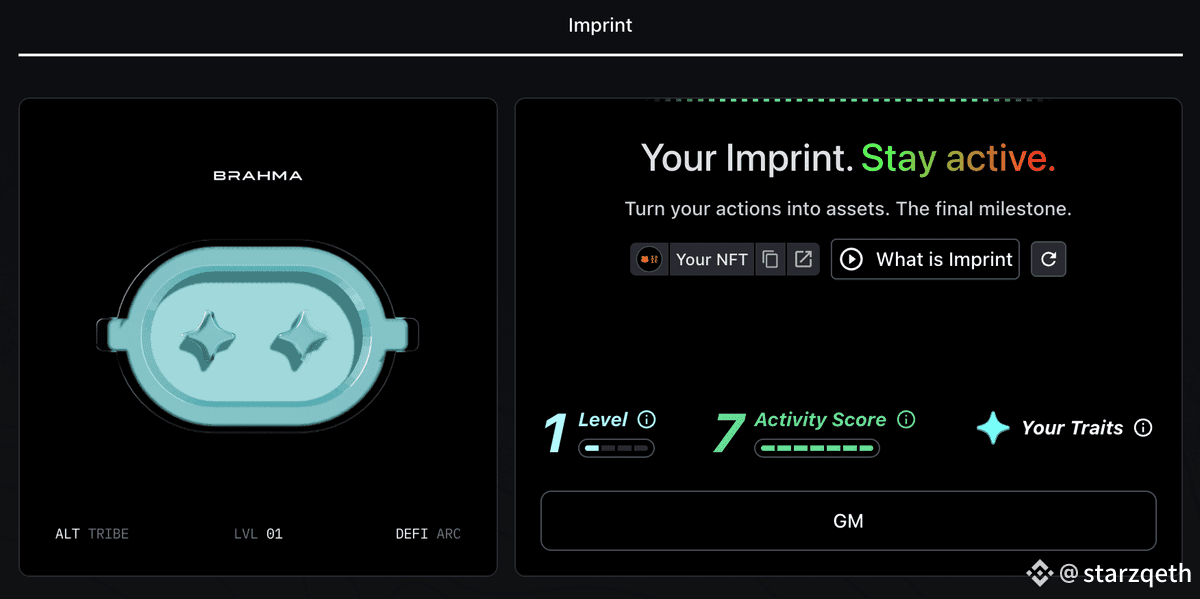Show info about Level
Viewport: 1200px width, 599px height.
647,419
